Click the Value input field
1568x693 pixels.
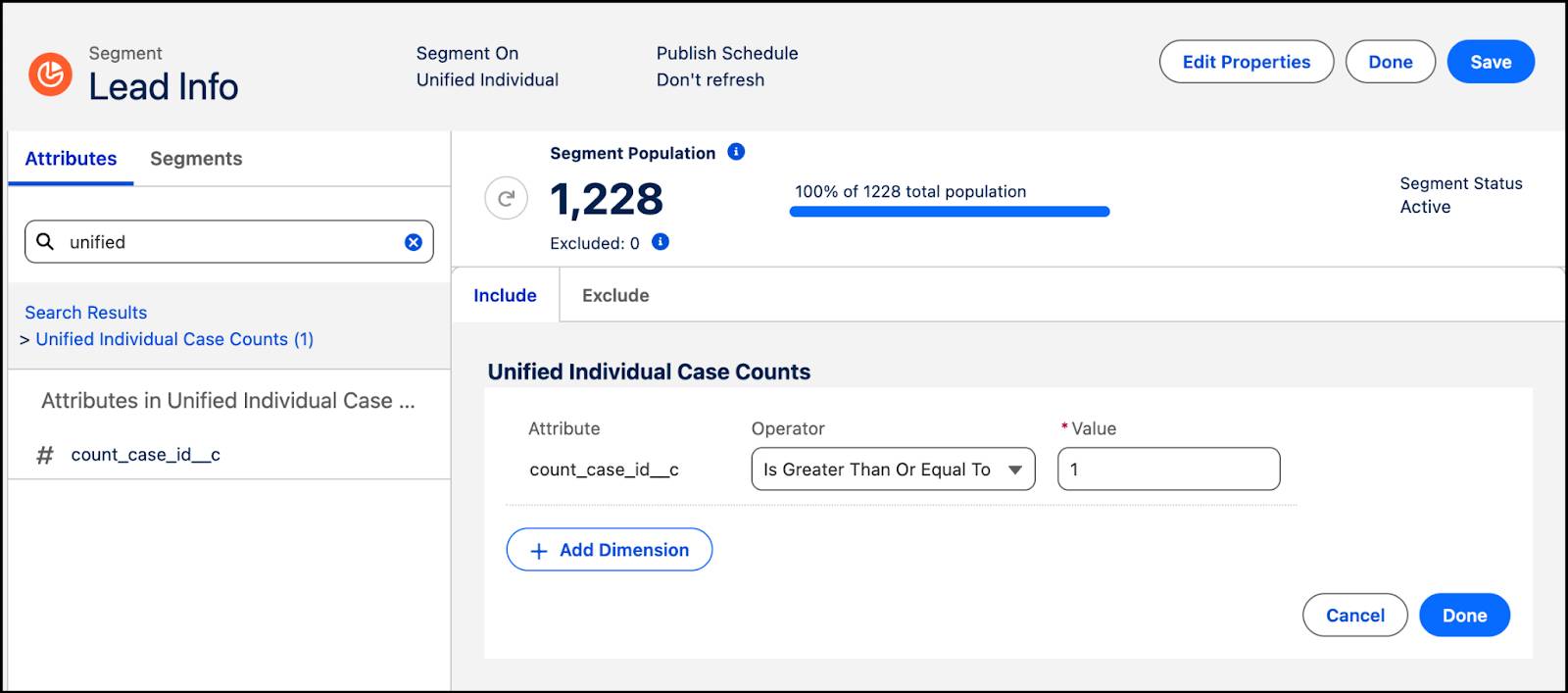(x=1169, y=470)
